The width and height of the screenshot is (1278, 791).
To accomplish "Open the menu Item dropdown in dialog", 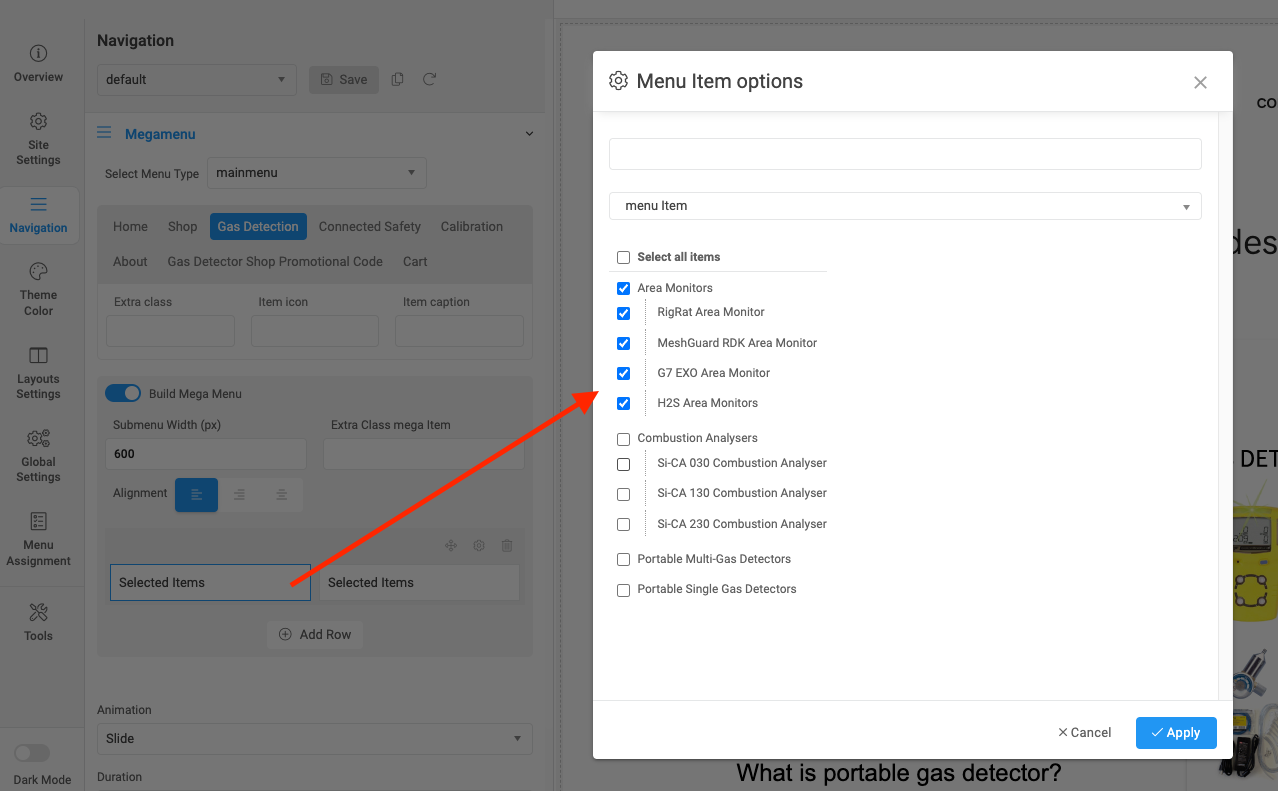I will click(x=904, y=206).
